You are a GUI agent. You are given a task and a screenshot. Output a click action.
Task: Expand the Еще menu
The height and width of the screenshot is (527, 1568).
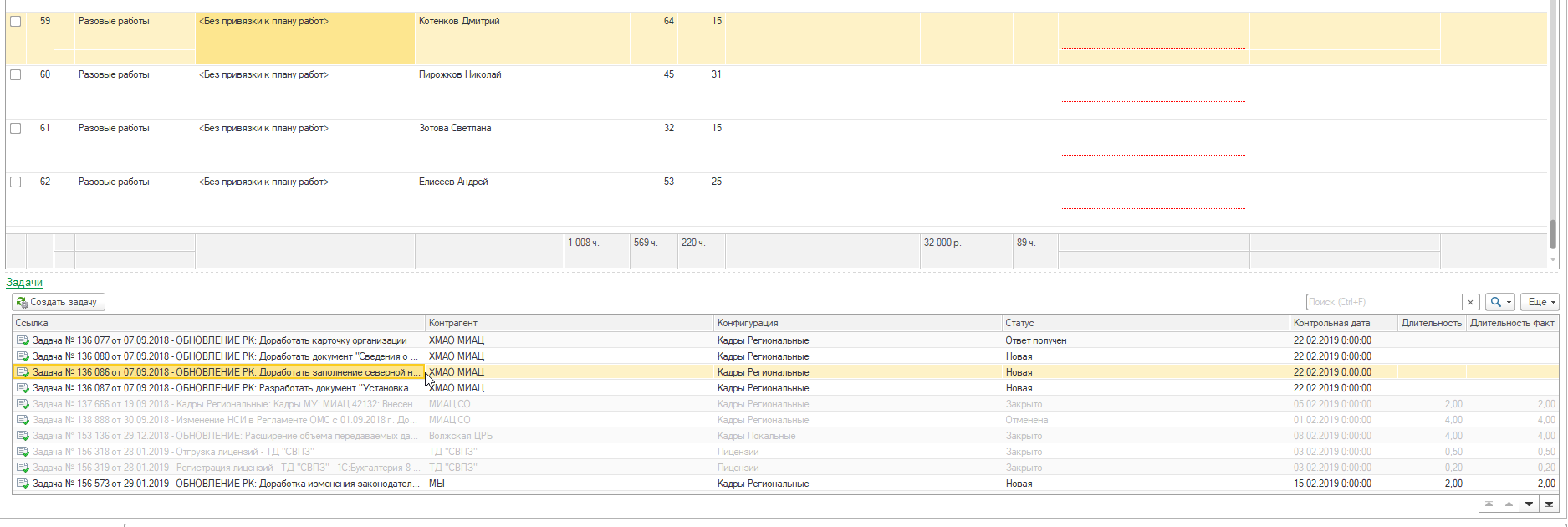pyautogui.click(x=1540, y=302)
